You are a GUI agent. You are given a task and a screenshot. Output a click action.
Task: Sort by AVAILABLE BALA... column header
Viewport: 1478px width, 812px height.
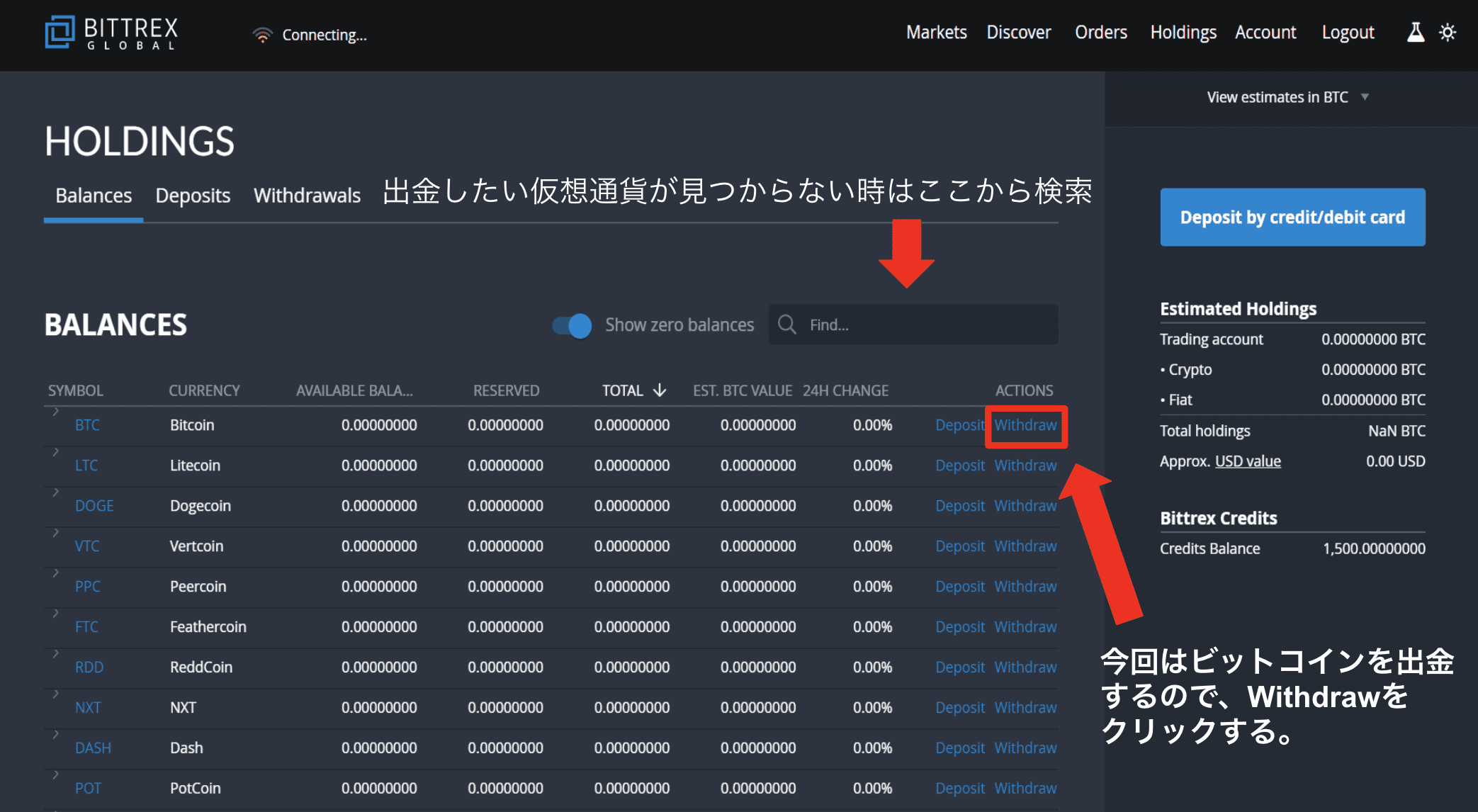(354, 390)
